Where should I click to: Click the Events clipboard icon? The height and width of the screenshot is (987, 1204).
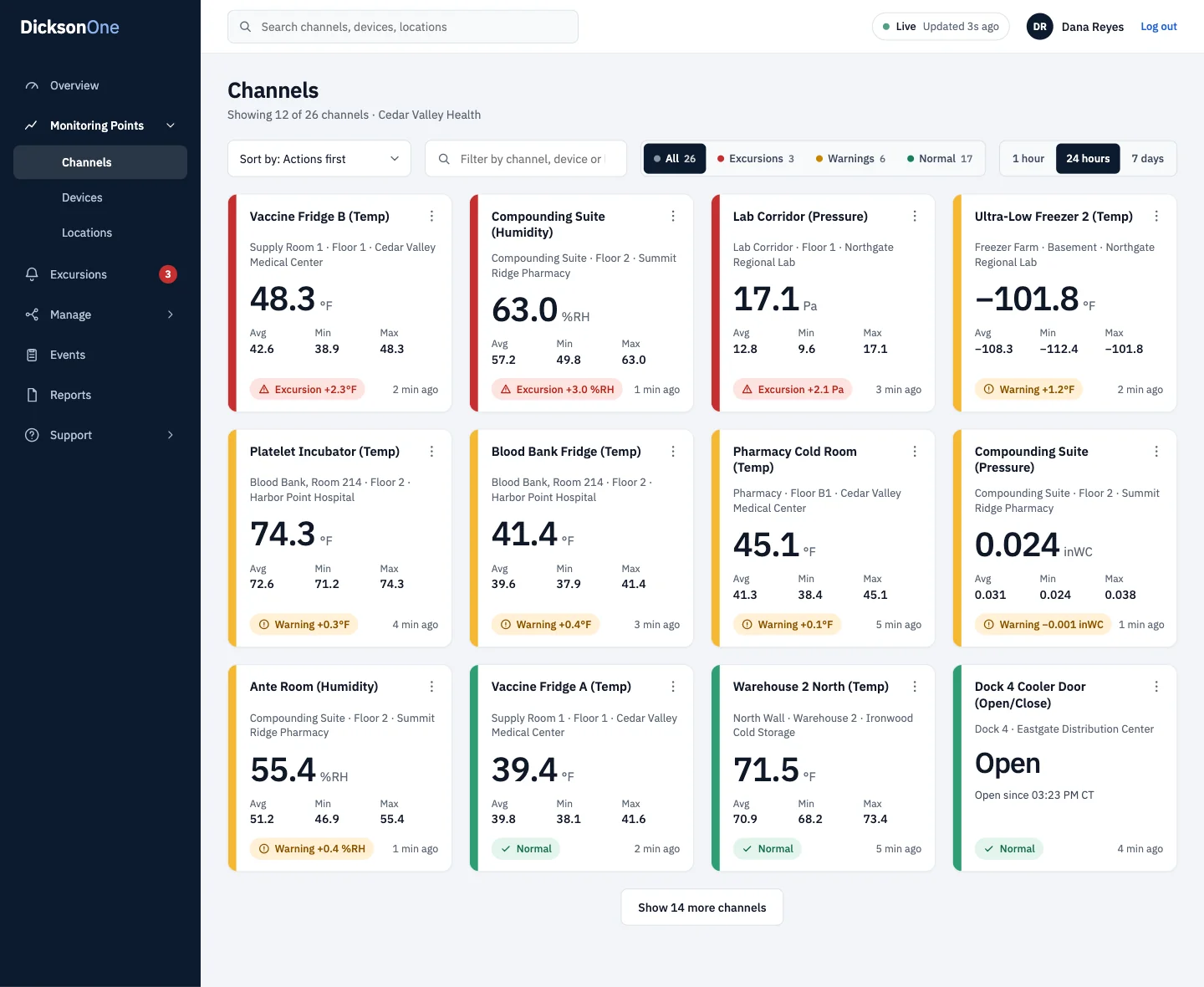(x=32, y=355)
